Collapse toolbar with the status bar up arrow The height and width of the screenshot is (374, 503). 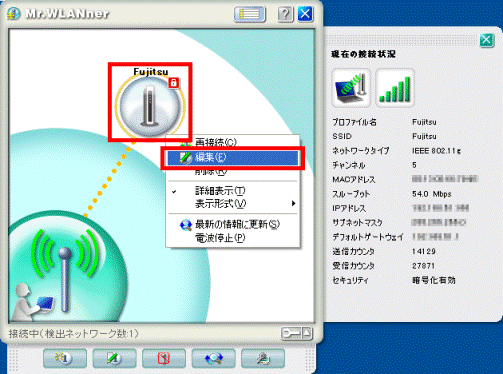307,333
